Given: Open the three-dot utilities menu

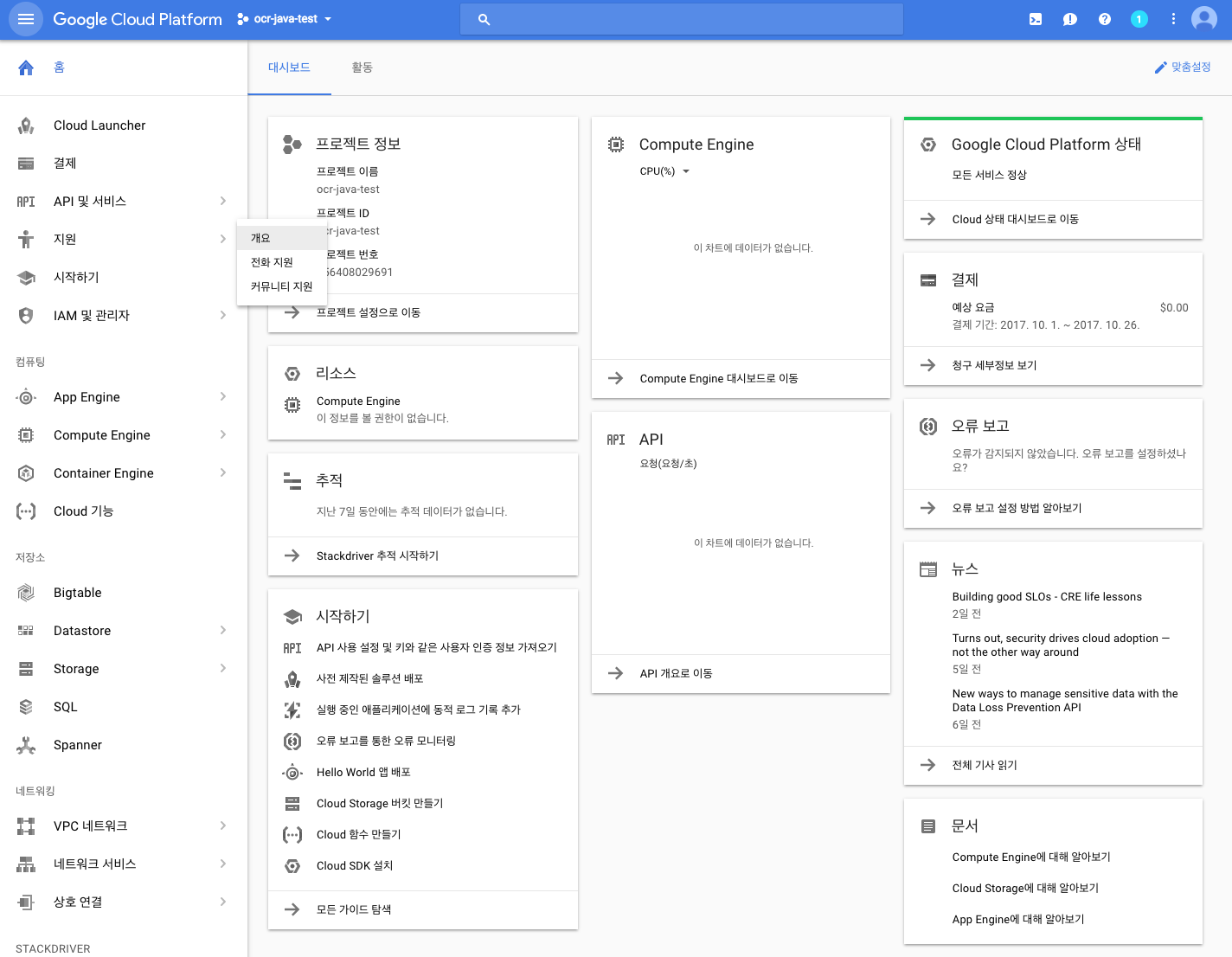Looking at the screenshot, I should pyautogui.click(x=1173, y=19).
